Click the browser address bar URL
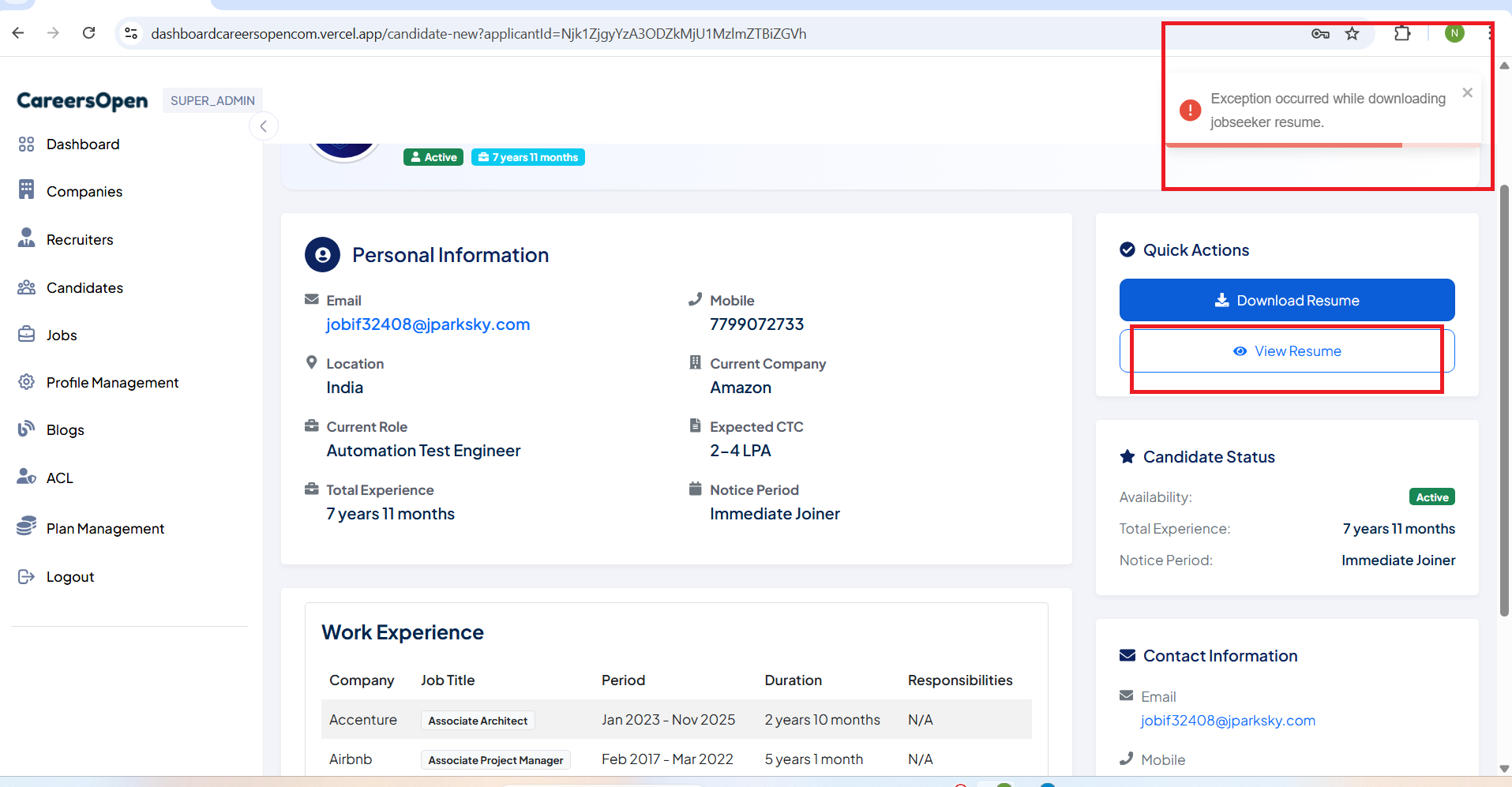Viewport: 1512px width, 787px height. [478, 34]
